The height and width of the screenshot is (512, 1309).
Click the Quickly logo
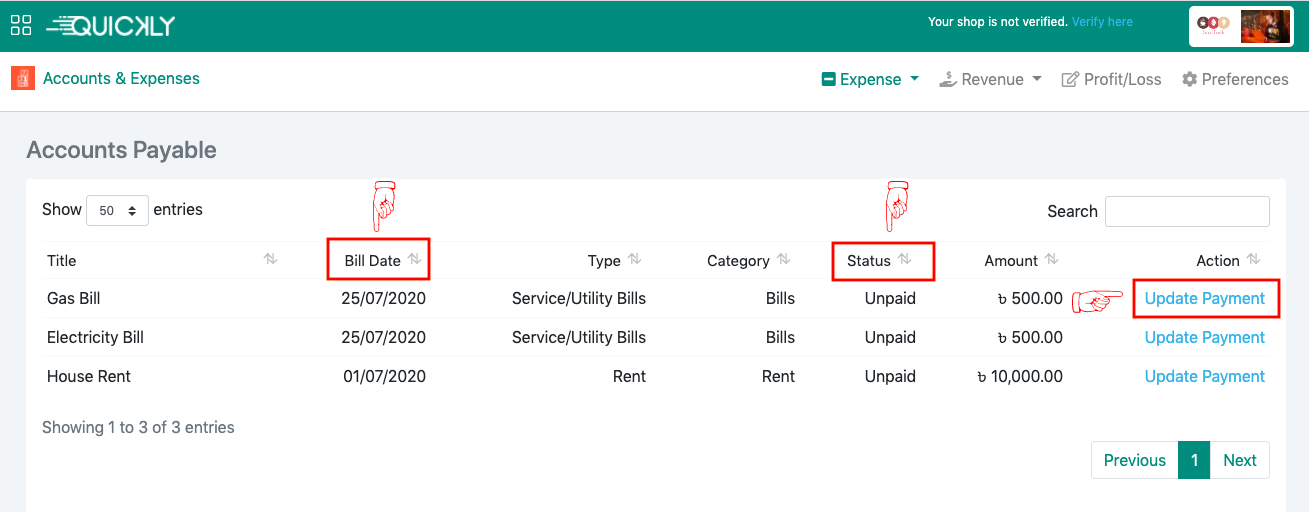coord(111,26)
